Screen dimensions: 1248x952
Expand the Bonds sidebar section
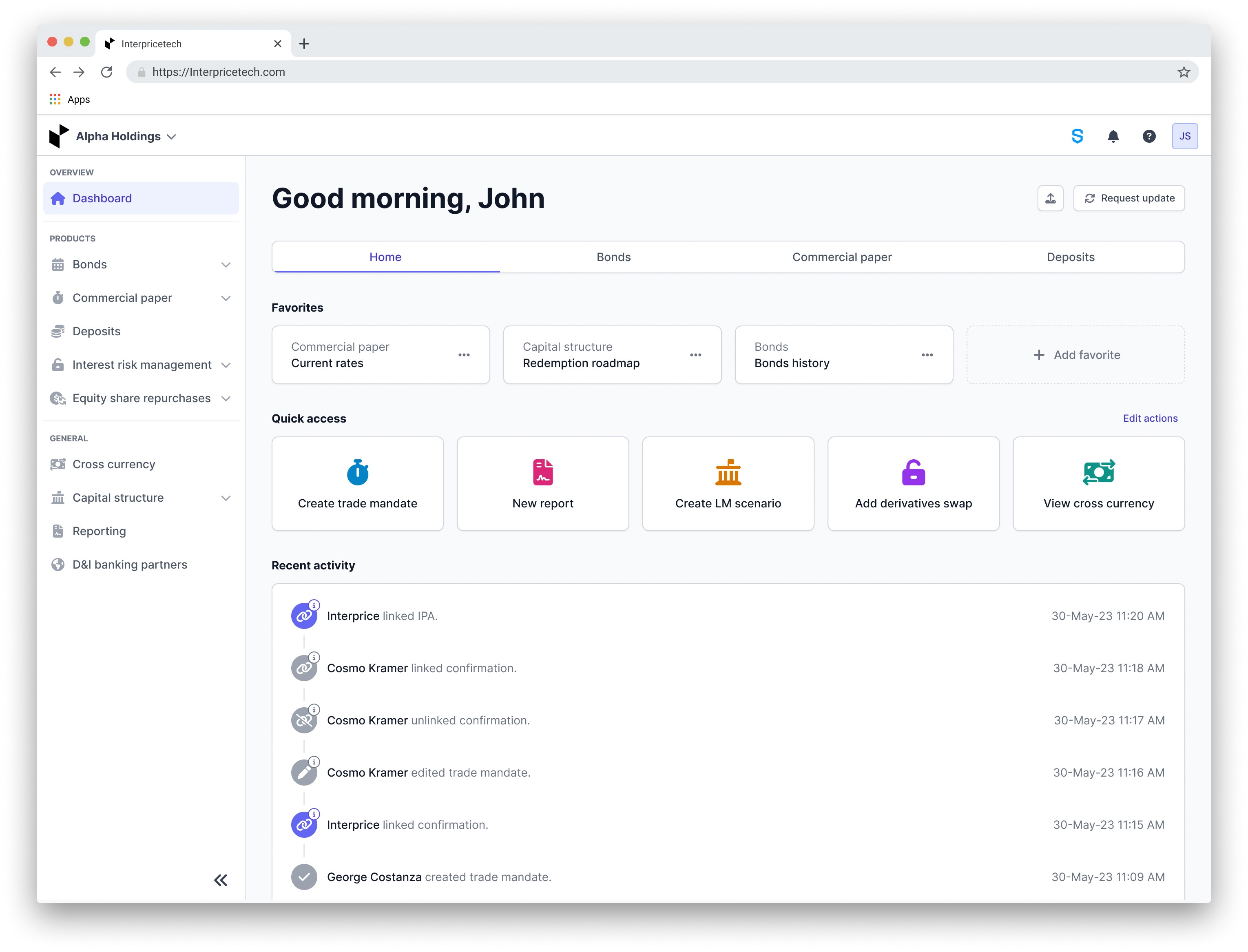(x=226, y=265)
